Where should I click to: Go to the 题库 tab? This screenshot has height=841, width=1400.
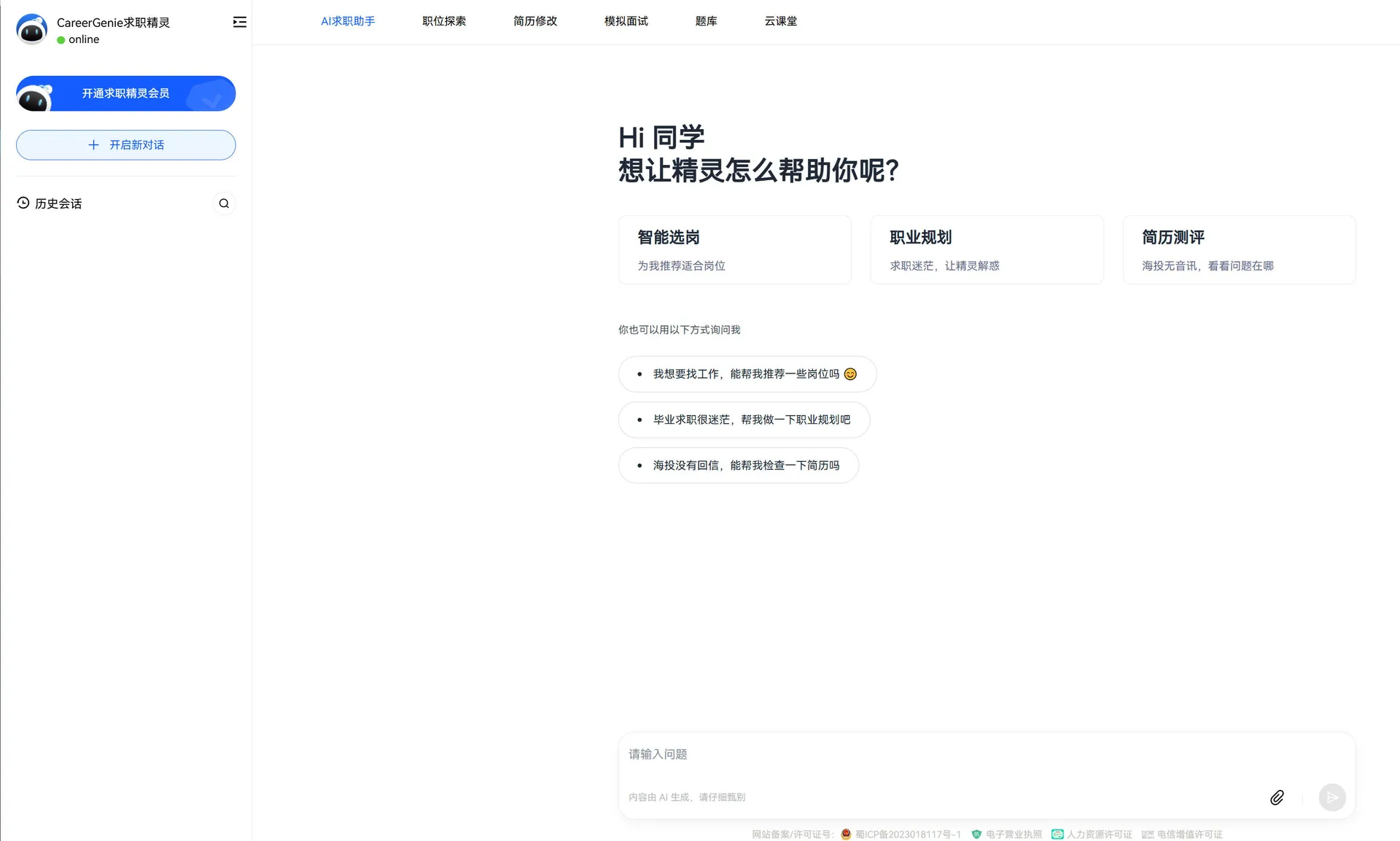coord(706,21)
